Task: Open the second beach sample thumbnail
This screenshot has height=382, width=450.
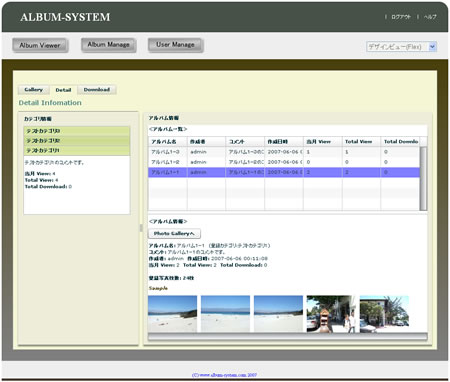Action: click(225, 314)
